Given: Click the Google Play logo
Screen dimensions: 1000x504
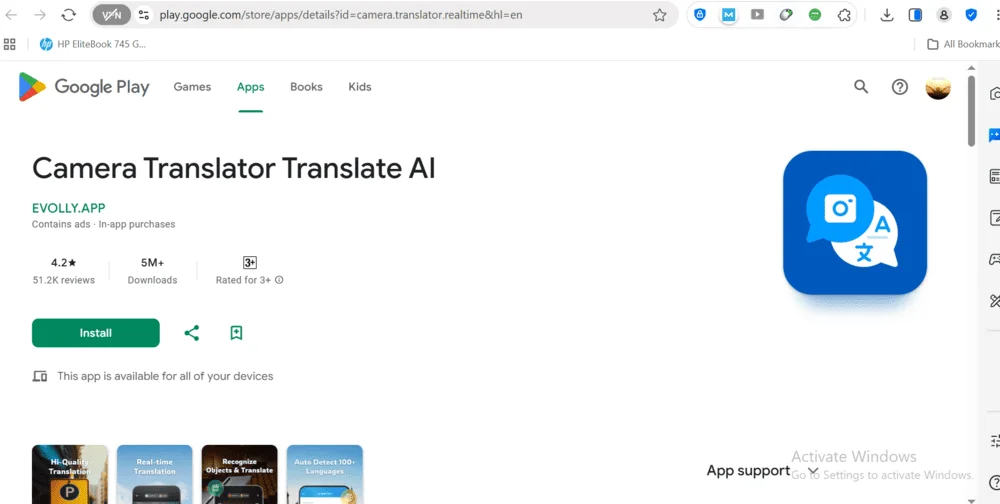Looking at the screenshot, I should point(84,87).
